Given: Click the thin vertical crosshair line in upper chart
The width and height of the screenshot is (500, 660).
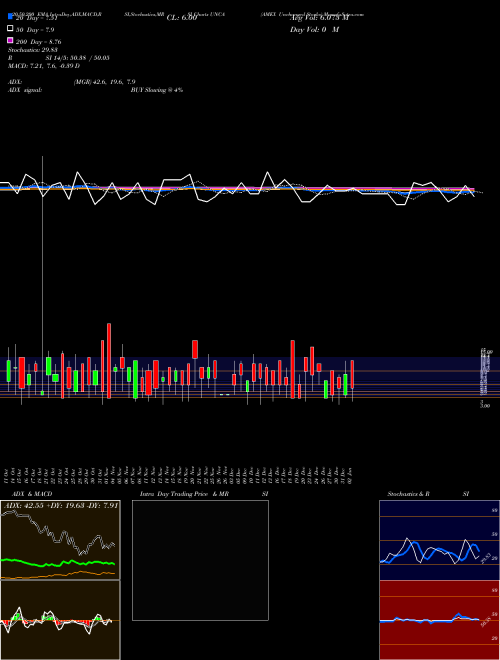Looking at the screenshot, I should click(42, 274).
